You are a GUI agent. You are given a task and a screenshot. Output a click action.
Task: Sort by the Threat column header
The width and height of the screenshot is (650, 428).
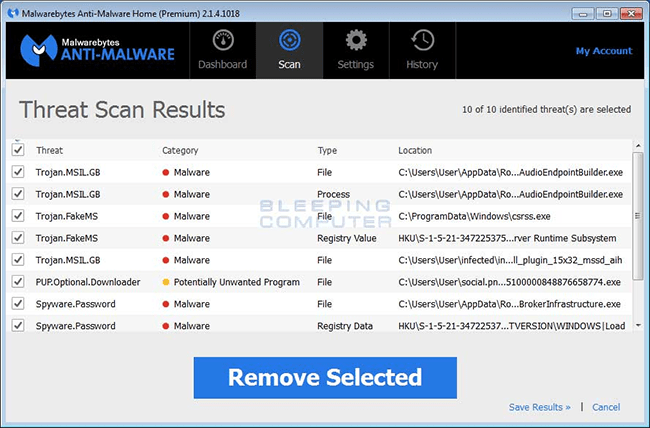click(49, 151)
